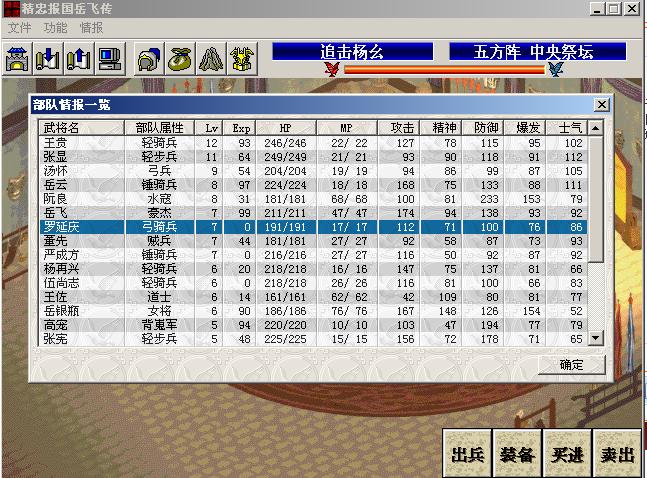Select the 阮良 row
This screenshot has width=647, height=478.
click(313, 199)
